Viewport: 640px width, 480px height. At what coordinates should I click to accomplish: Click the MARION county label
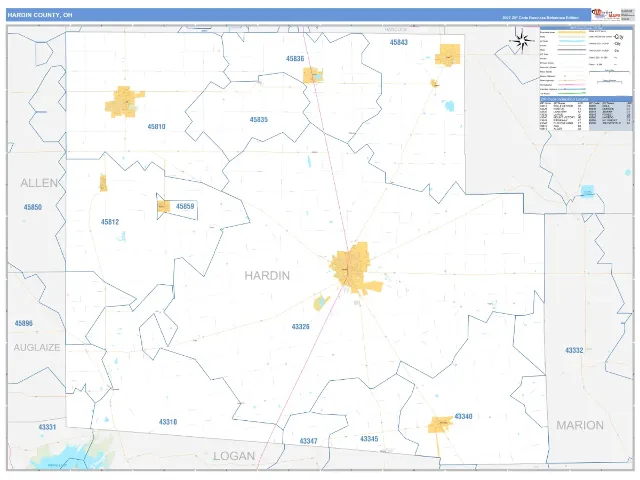point(580,425)
